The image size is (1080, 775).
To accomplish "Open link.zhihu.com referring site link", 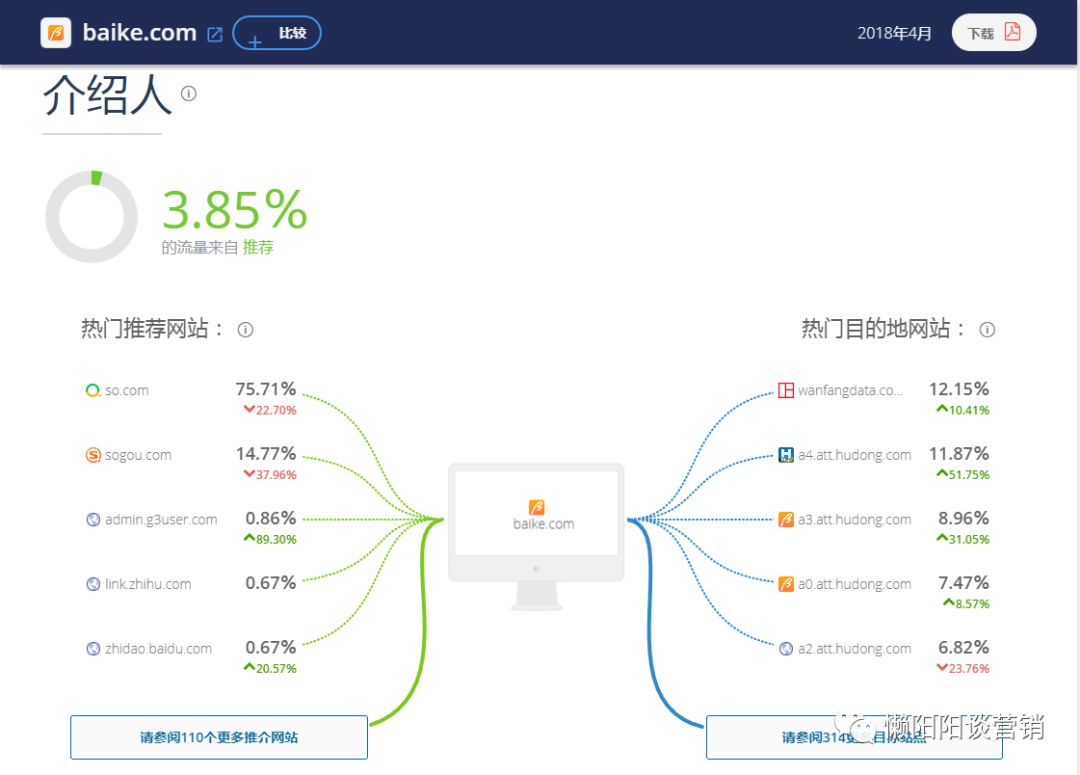I will point(148,584).
